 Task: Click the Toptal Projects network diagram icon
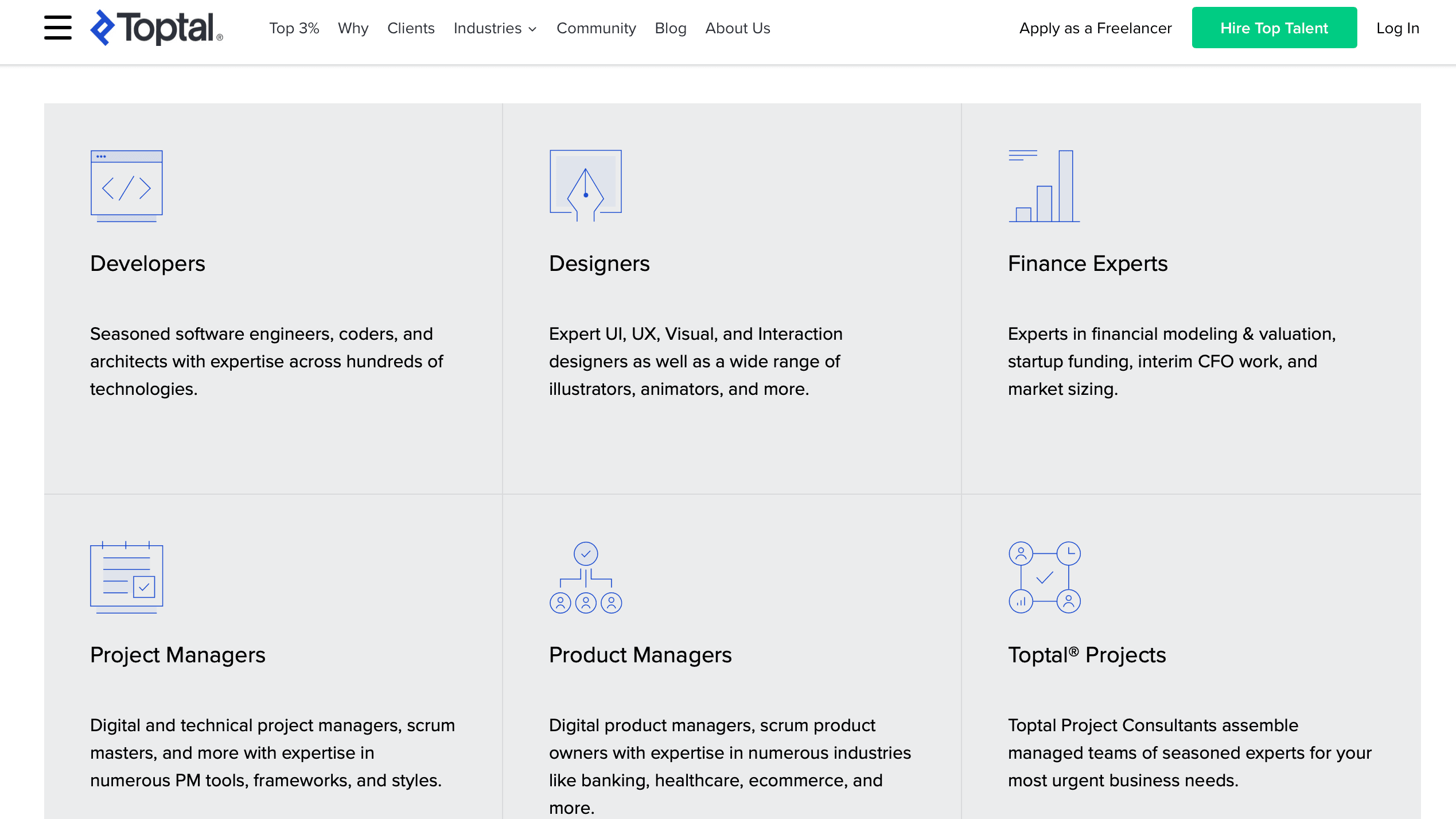[1045, 577]
